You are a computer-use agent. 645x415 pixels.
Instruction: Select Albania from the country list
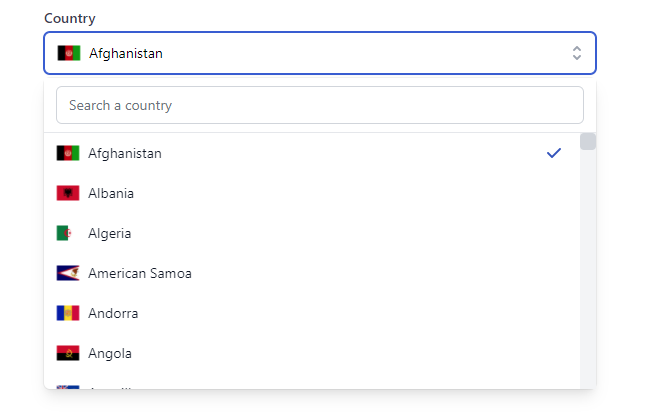(111, 193)
